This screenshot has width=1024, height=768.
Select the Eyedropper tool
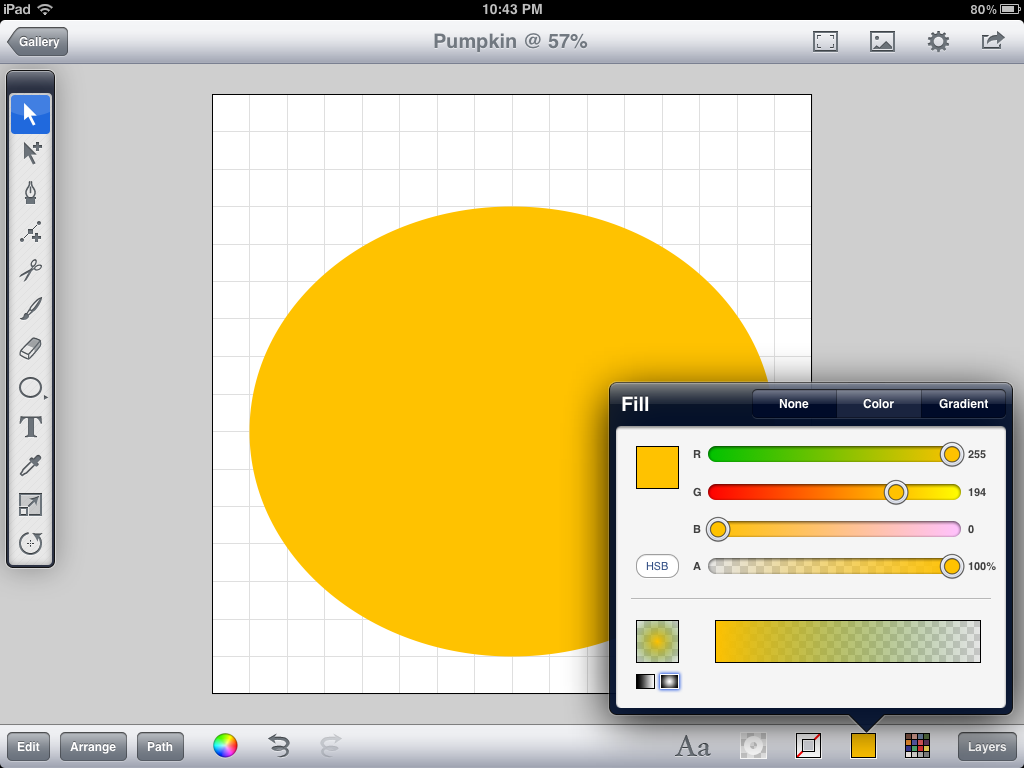(30, 465)
